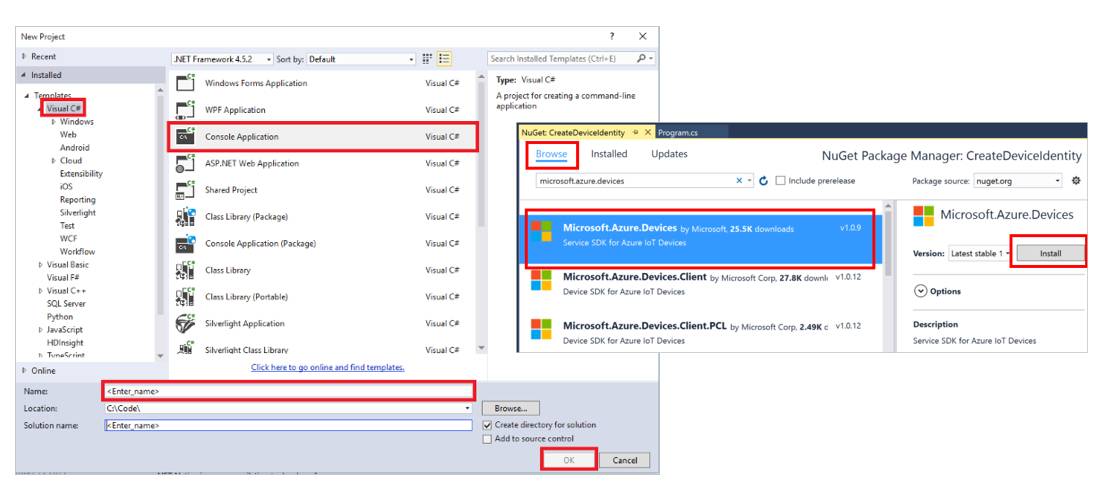Click the Browse... location button
Screen dimensions: 1094x502
click(x=511, y=408)
